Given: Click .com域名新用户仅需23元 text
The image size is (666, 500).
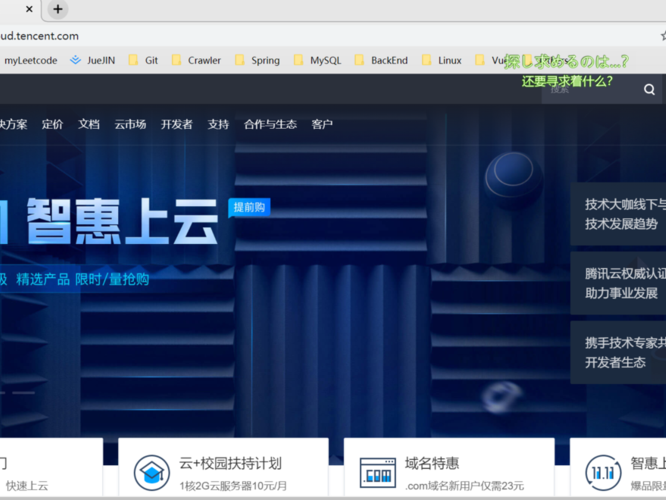Looking at the screenshot, I should (464, 486).
